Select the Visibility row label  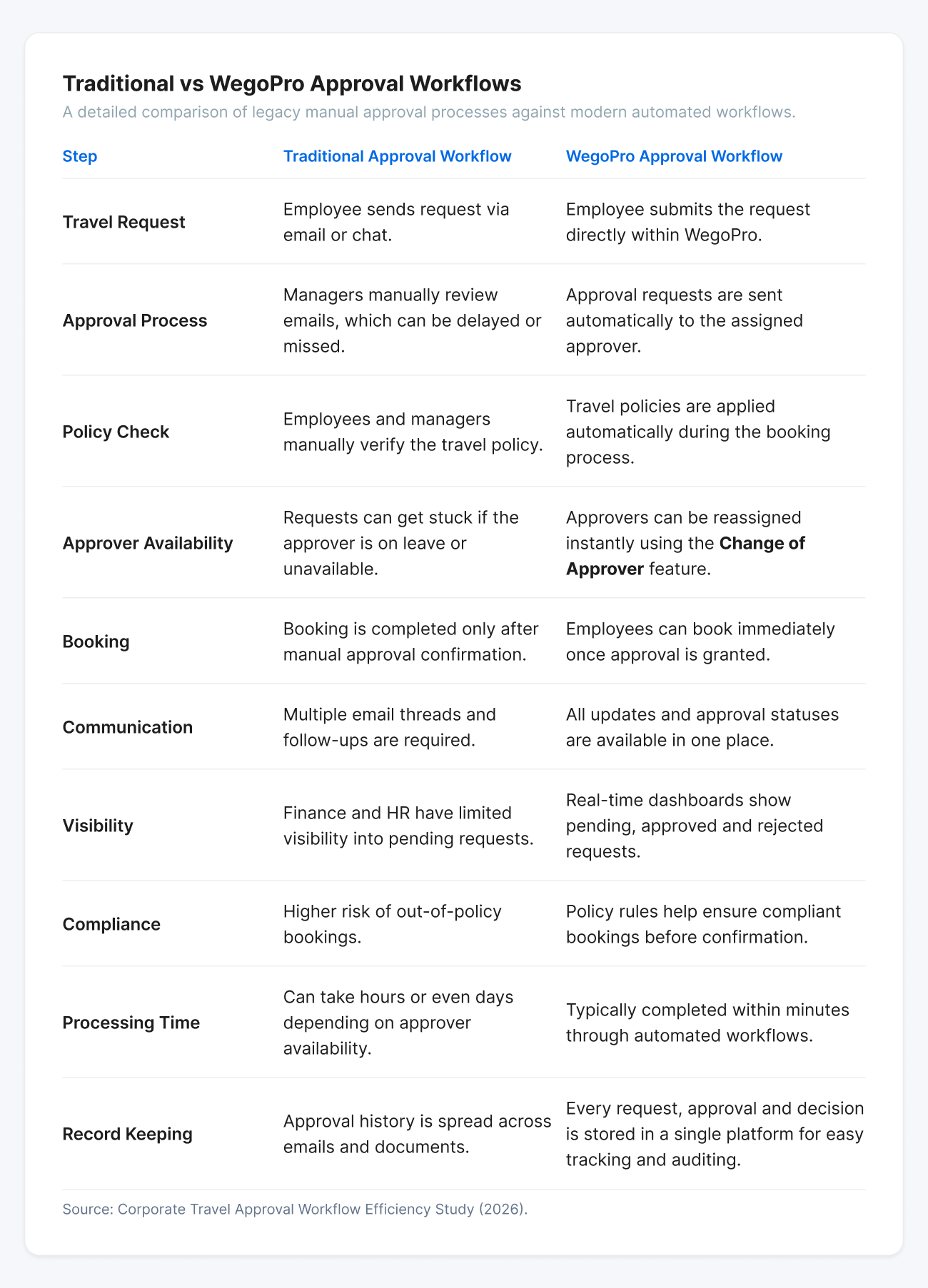[98, 826]
